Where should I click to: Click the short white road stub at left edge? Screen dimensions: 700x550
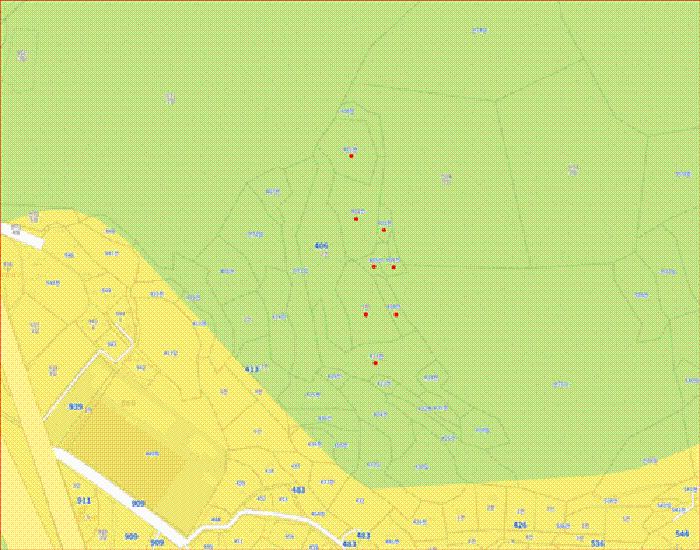(21, 236)
